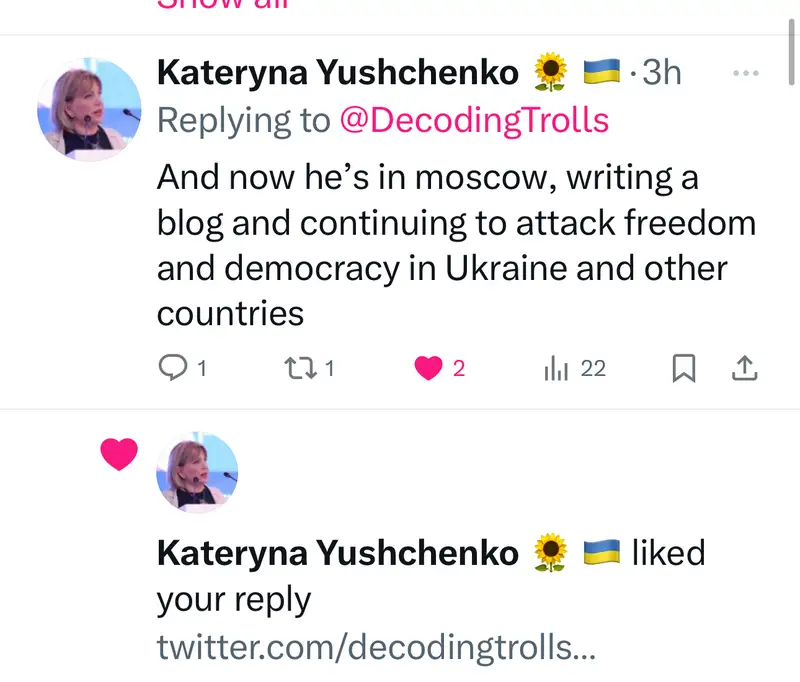Click the pink heart notification icon
This screenshot has height=682, width=800.
[119, 455]
